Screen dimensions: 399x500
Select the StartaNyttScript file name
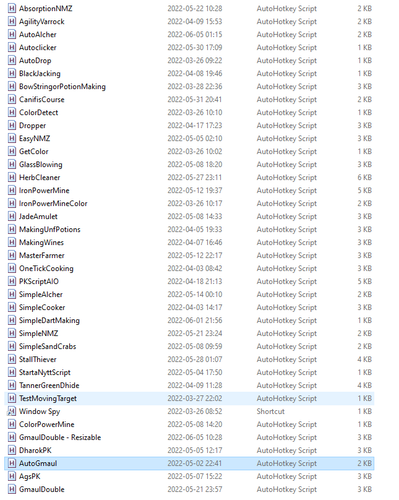click(x=45, y=372)
